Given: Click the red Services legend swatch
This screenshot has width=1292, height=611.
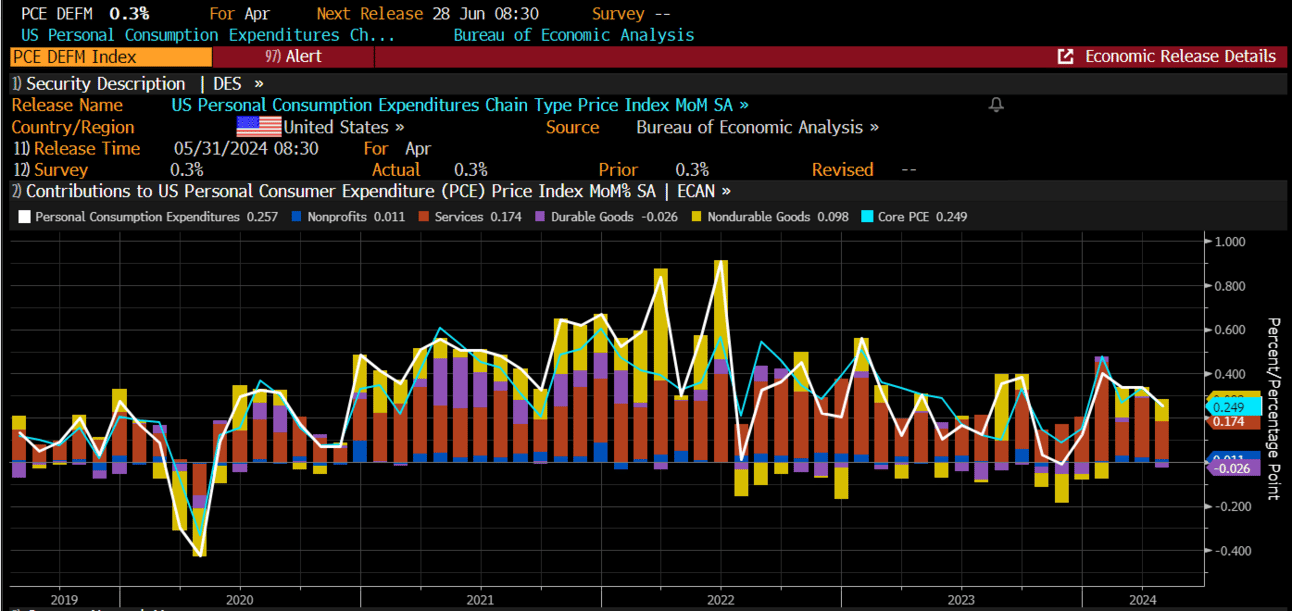Looking at the screenshot, I should (424, 216).
